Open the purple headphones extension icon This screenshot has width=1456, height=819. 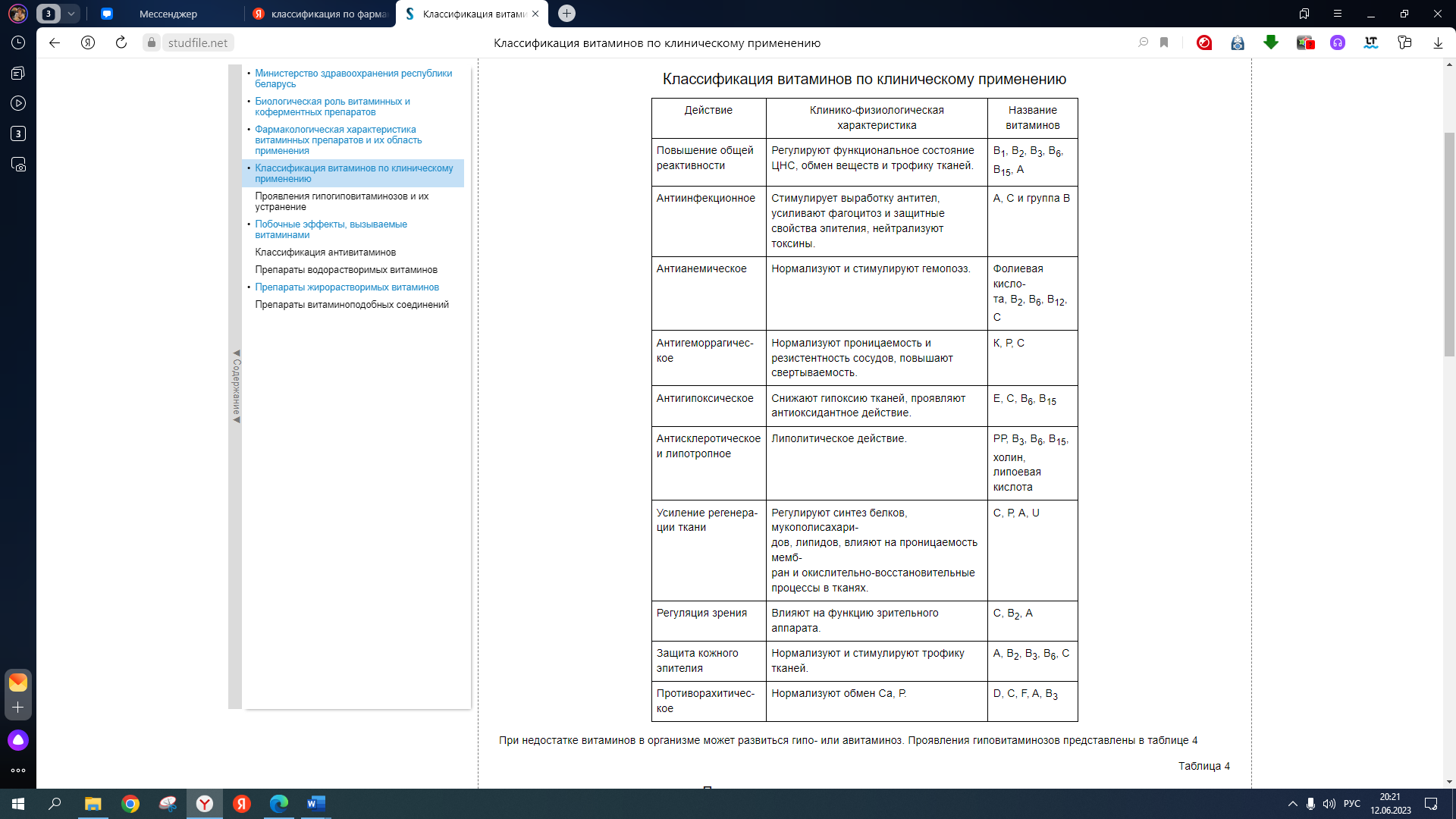click(x=1338, y=43)
